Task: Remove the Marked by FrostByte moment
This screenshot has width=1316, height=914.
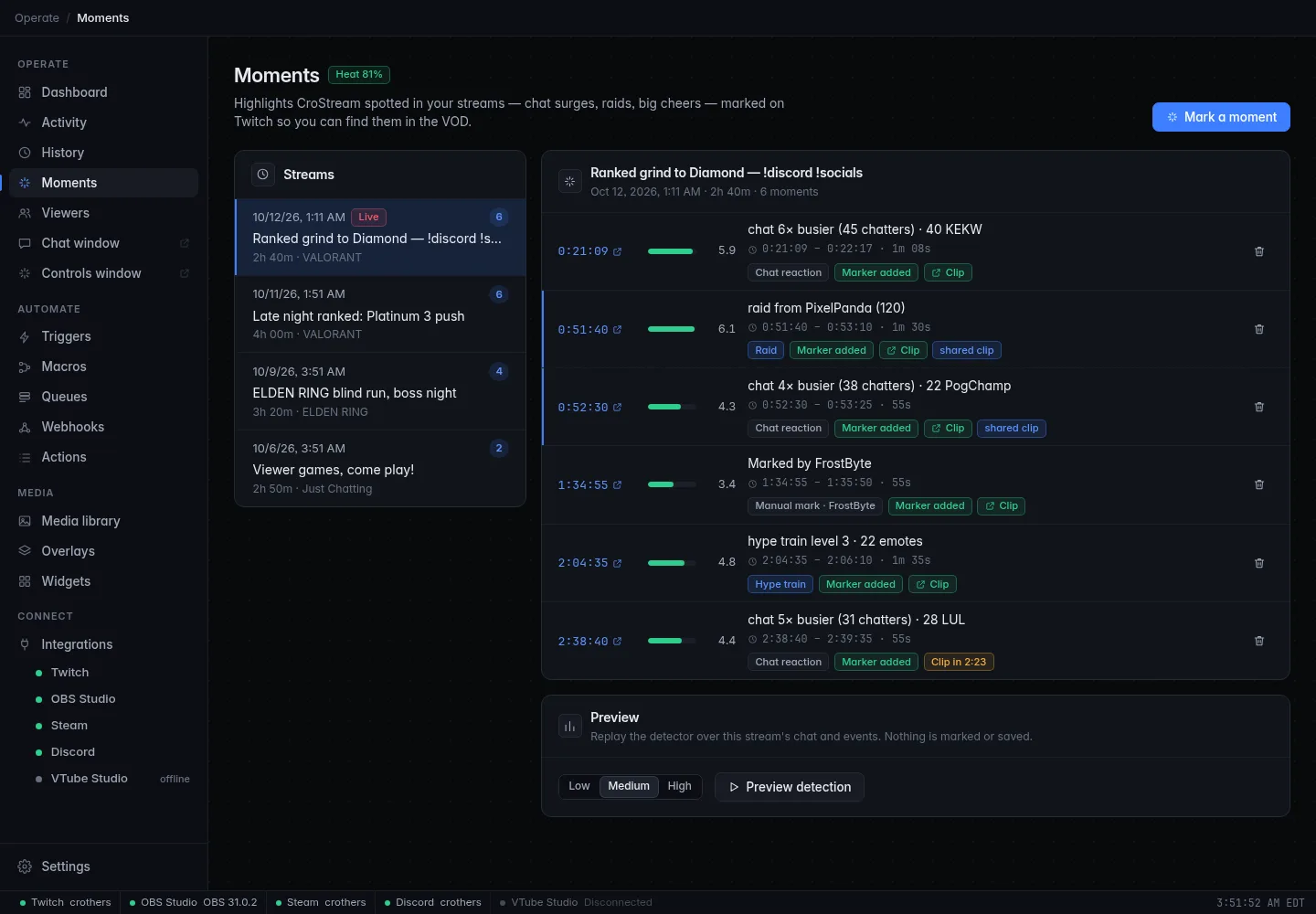Action: (x=1259, y=484)
